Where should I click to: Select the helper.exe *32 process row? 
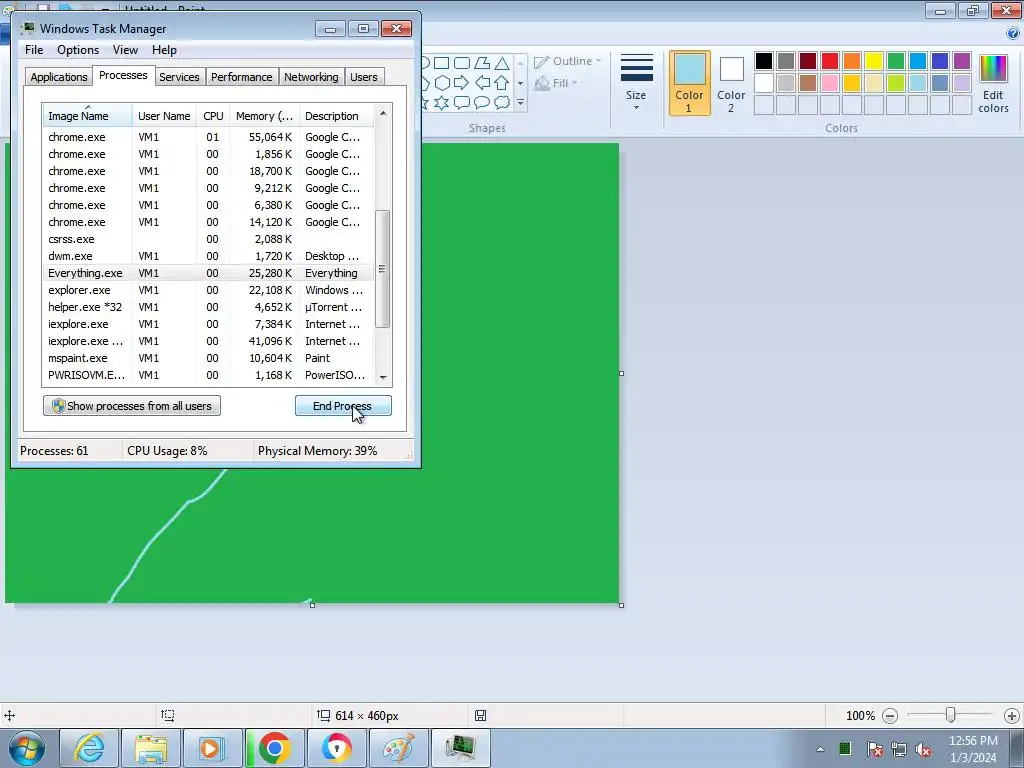208,307
